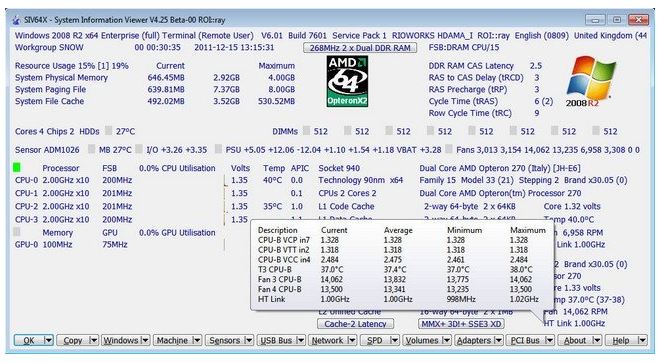The image size is (659, 363).
Task: Expand the SPD dropdown arrow
Action: 394,340
